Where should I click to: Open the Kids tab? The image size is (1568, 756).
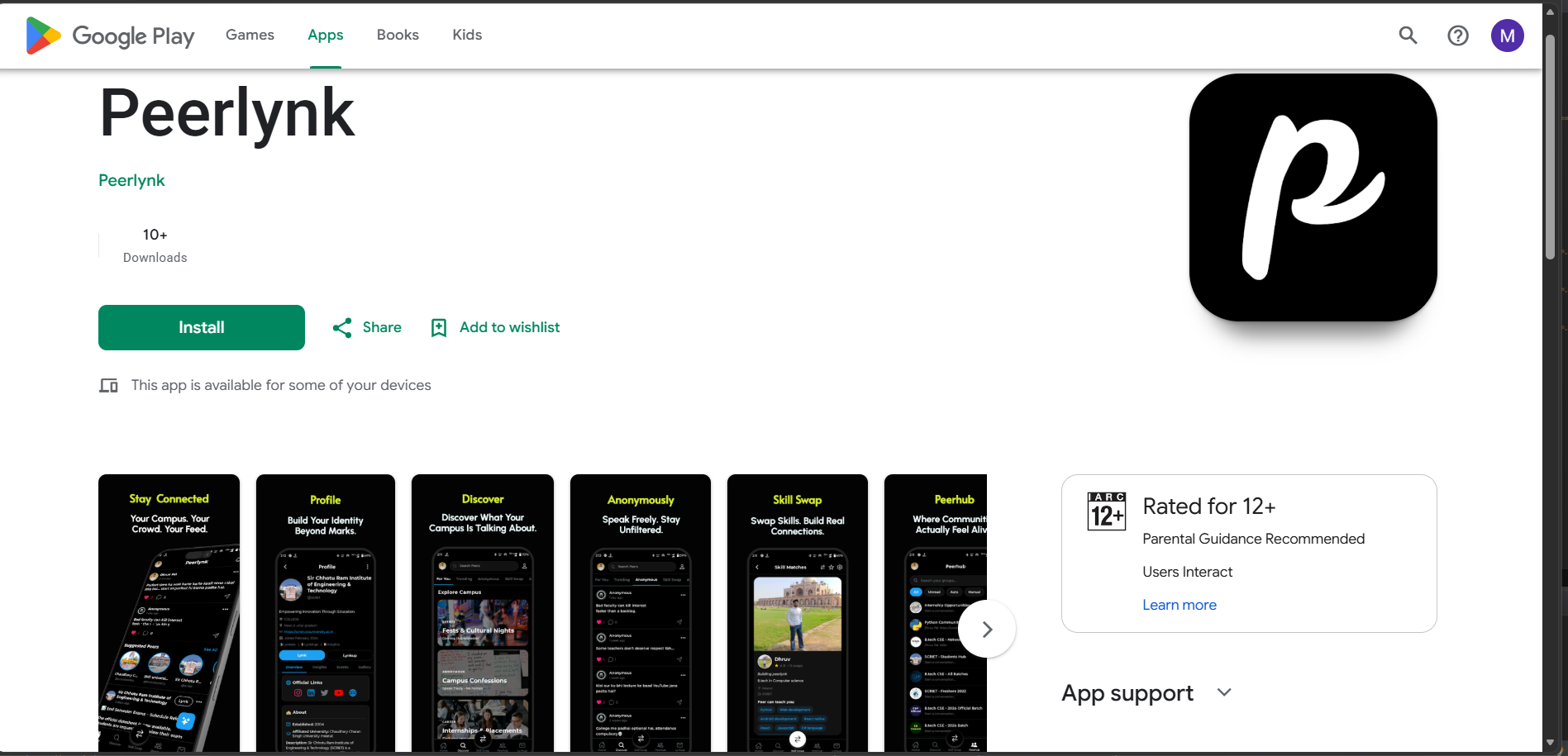tap(467, 35)
